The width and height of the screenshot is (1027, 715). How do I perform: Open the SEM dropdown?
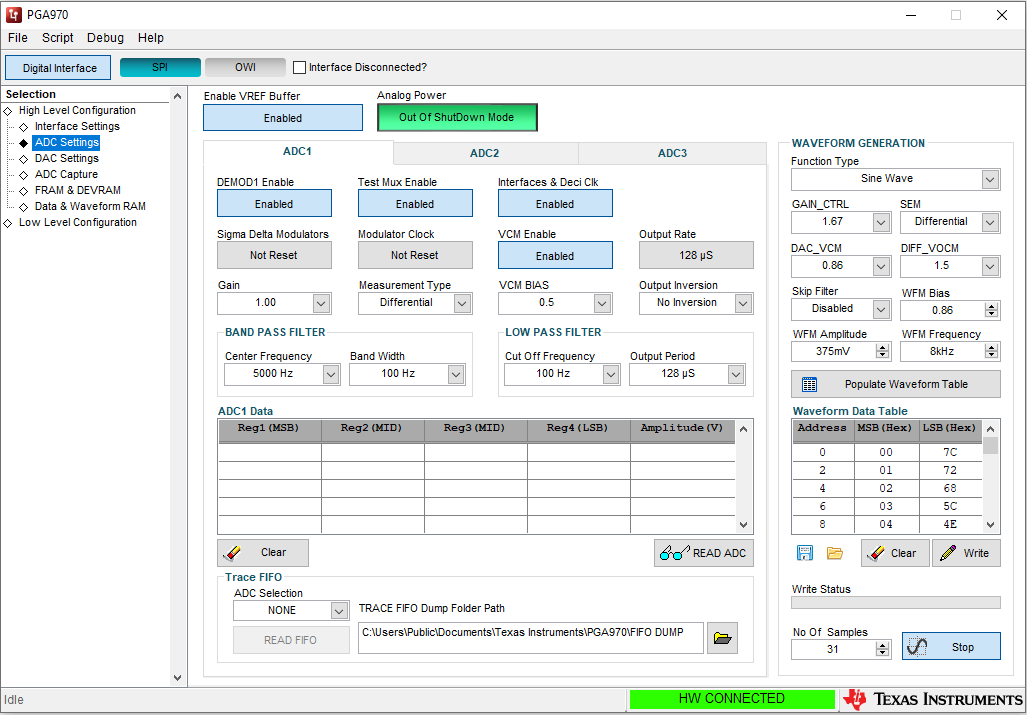click(x=990, y=222)
